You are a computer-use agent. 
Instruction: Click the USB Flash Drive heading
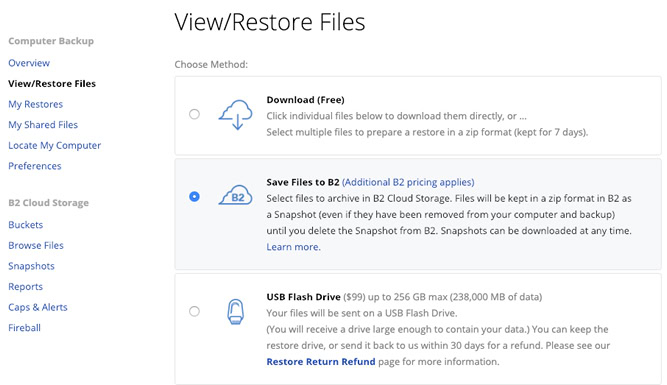tap(303, 297)
